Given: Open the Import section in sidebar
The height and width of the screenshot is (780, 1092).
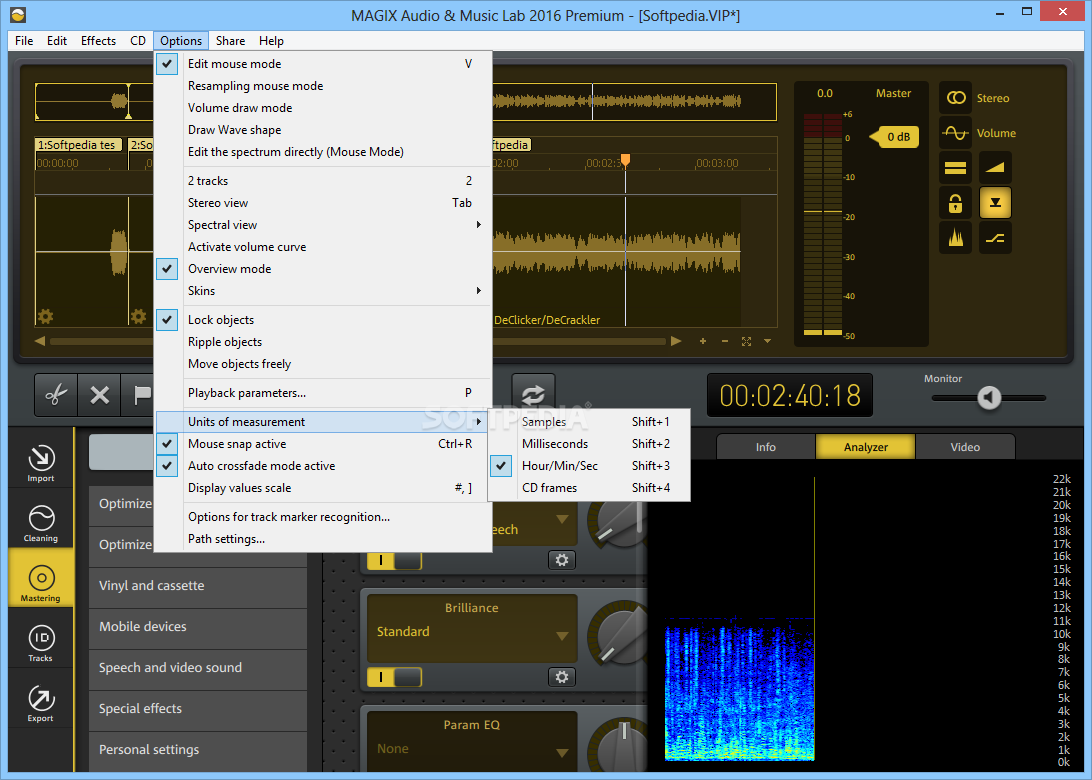Looking at the screenshot, I should pos(40,462).
